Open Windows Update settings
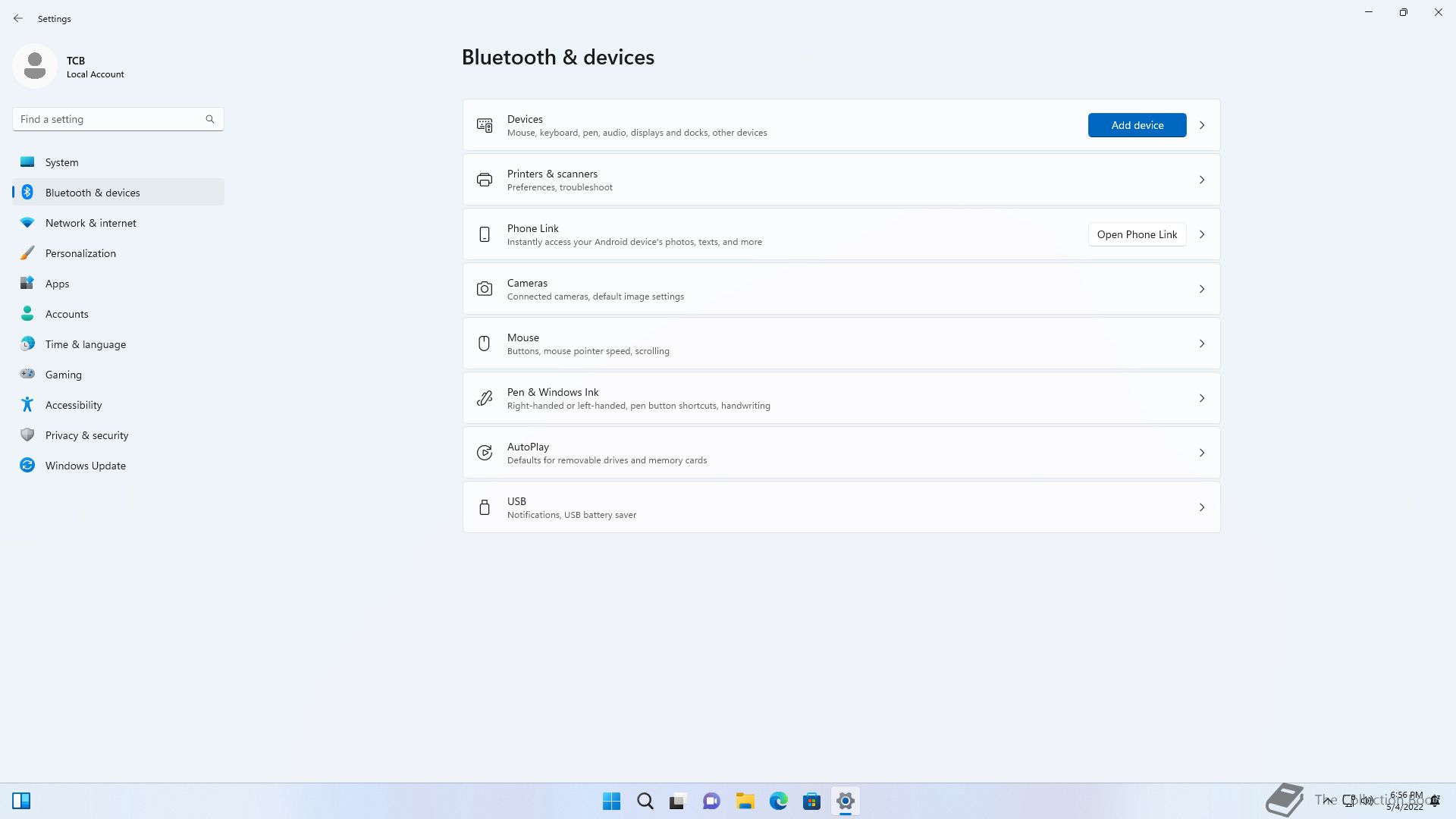 tap(118, 466)
